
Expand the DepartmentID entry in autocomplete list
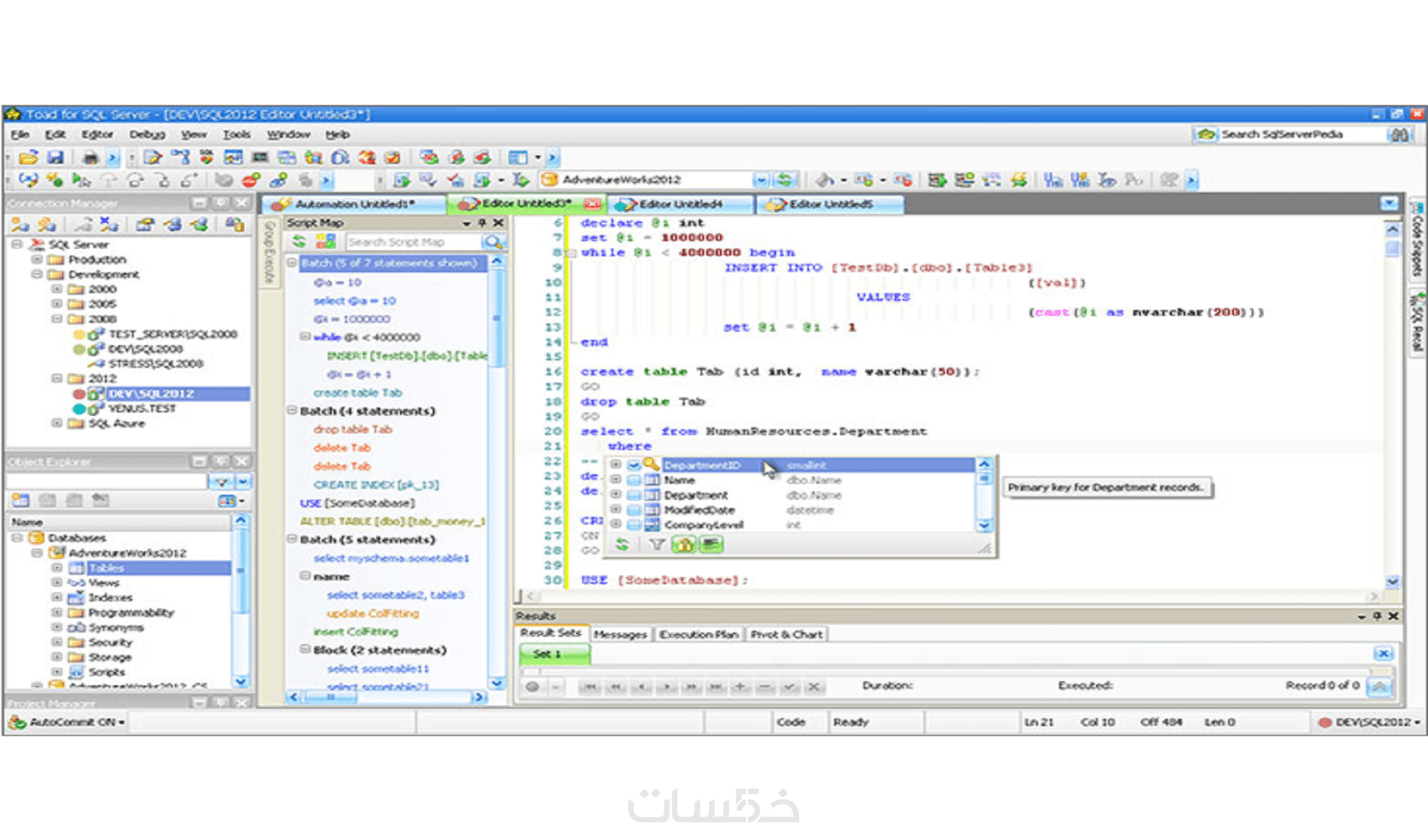click(616, 465)
